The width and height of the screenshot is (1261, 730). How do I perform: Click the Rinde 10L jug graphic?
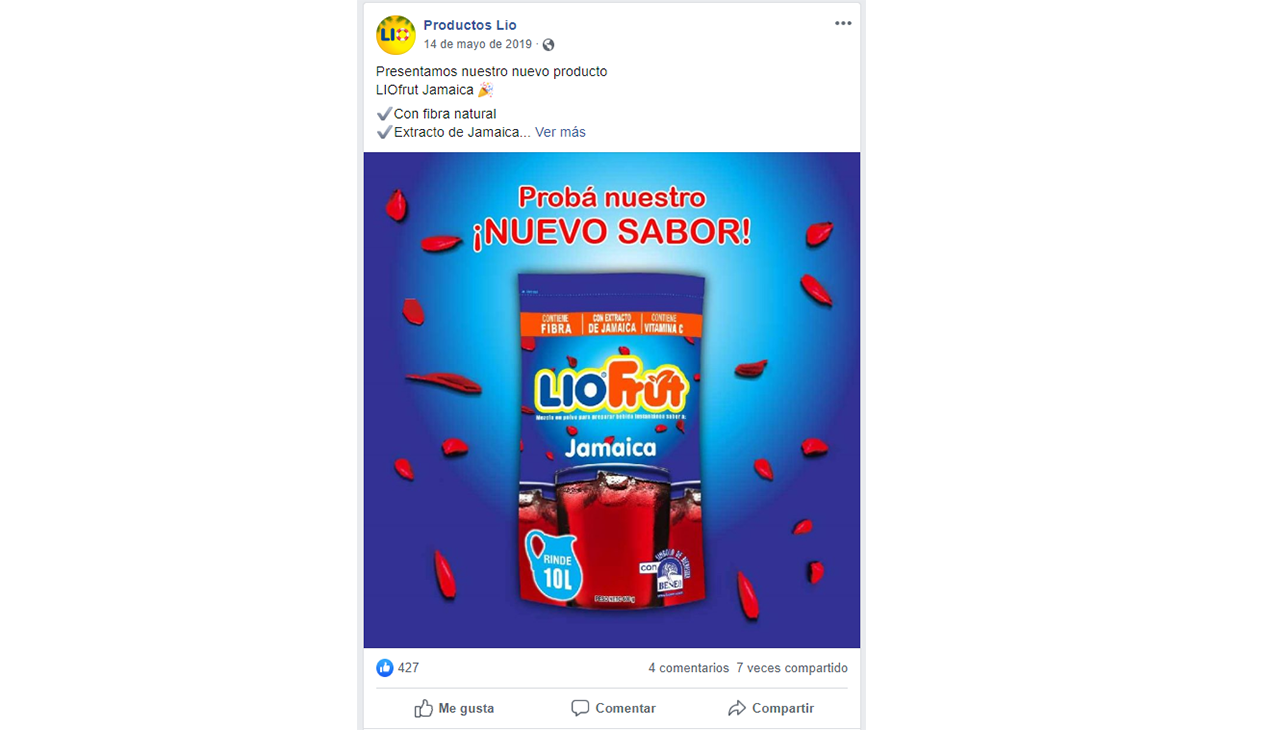coord(553,565)
